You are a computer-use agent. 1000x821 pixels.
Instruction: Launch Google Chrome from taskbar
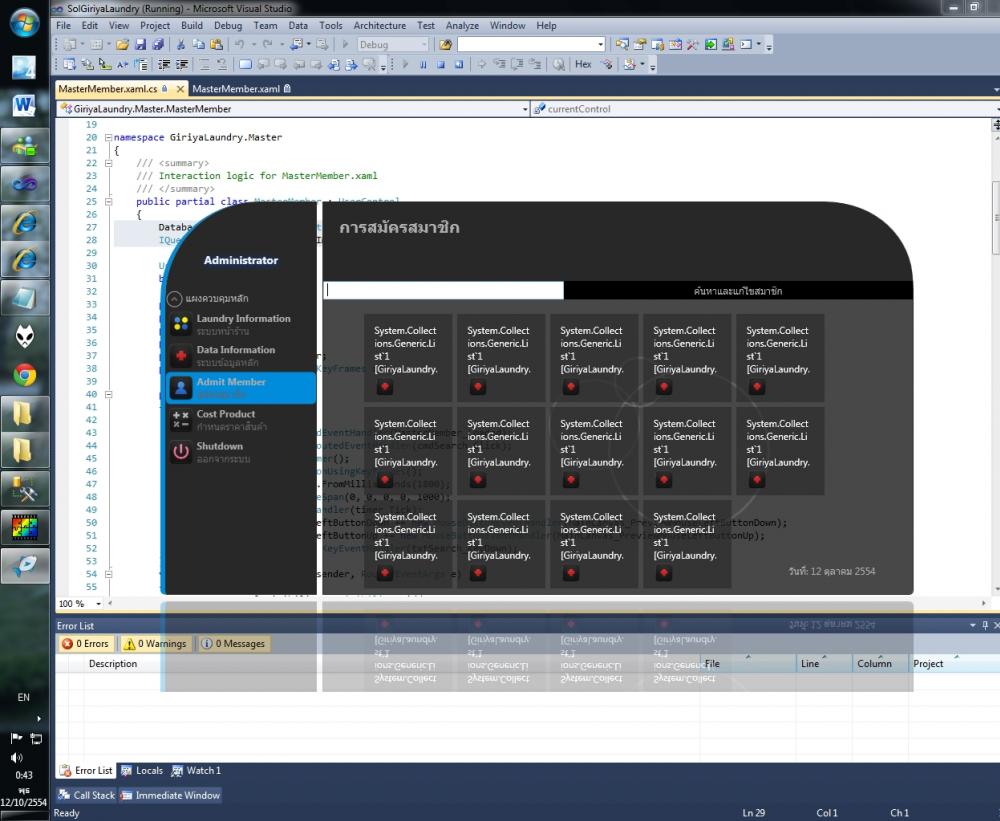[x=24, y=375]
